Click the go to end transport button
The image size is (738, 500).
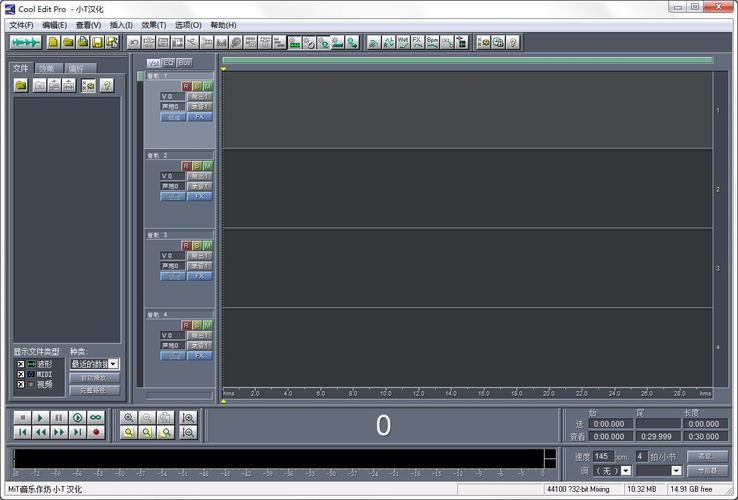pyautogui.click(x=77, y=432)
